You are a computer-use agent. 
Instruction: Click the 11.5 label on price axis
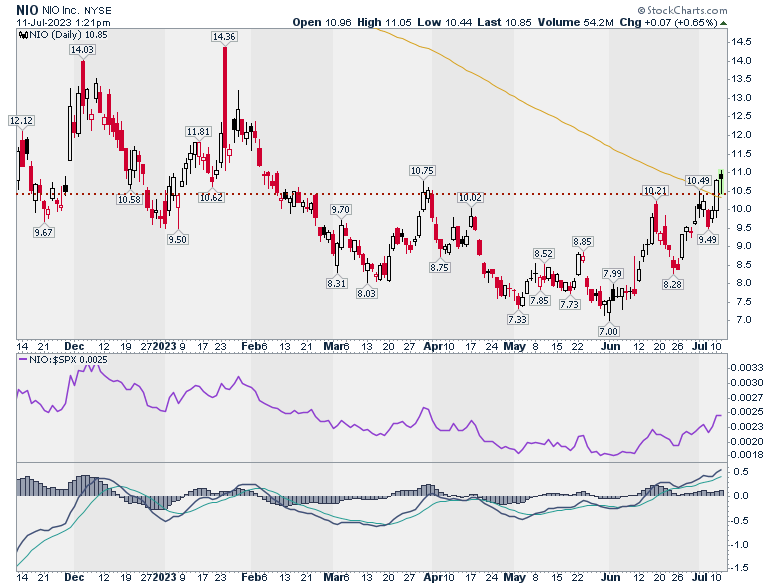coord(741,153)
